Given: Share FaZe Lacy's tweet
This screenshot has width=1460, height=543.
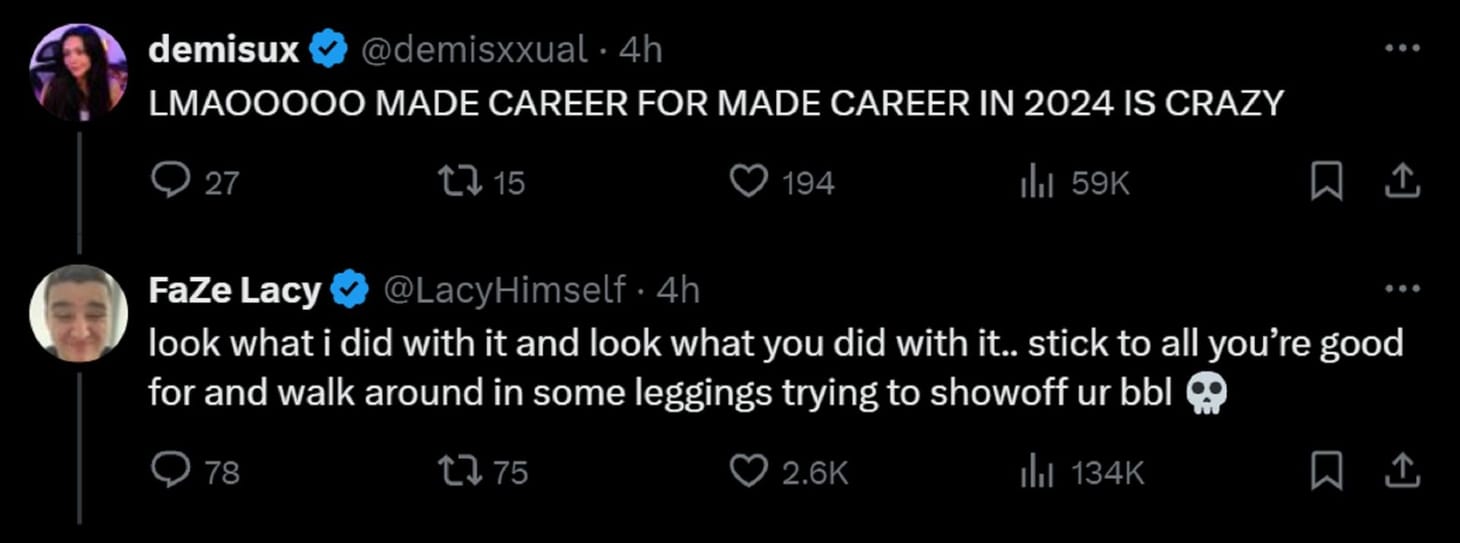Looking at the screenshot, I should point(1403,470).
